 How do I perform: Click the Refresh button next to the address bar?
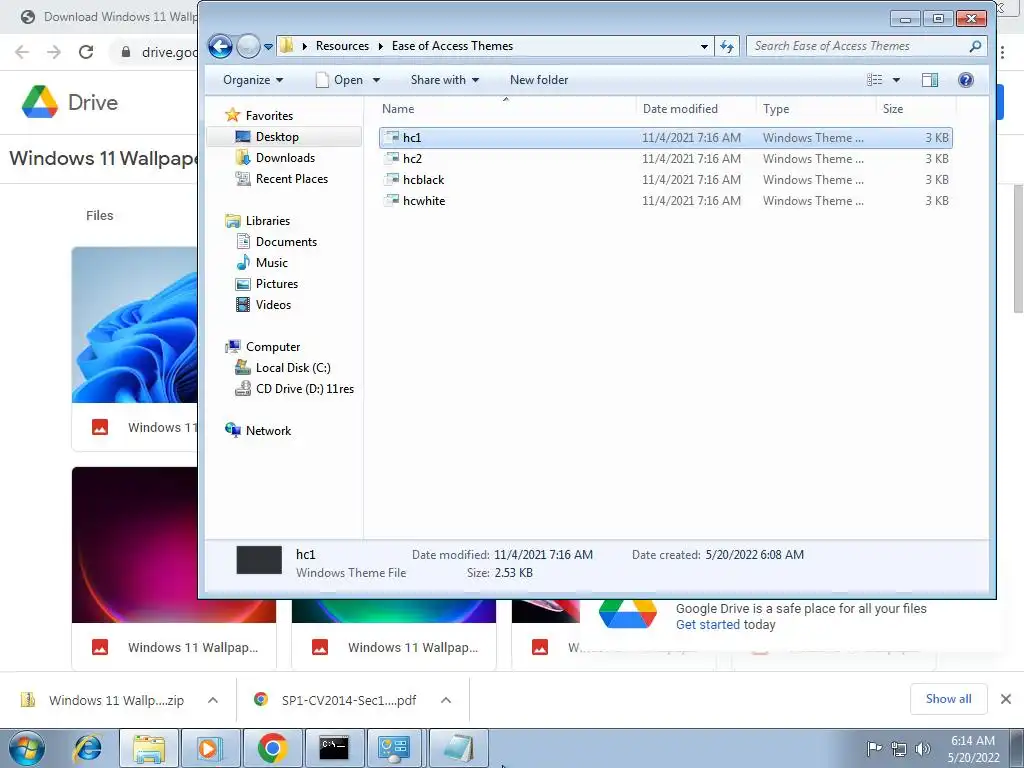[727, 46]
